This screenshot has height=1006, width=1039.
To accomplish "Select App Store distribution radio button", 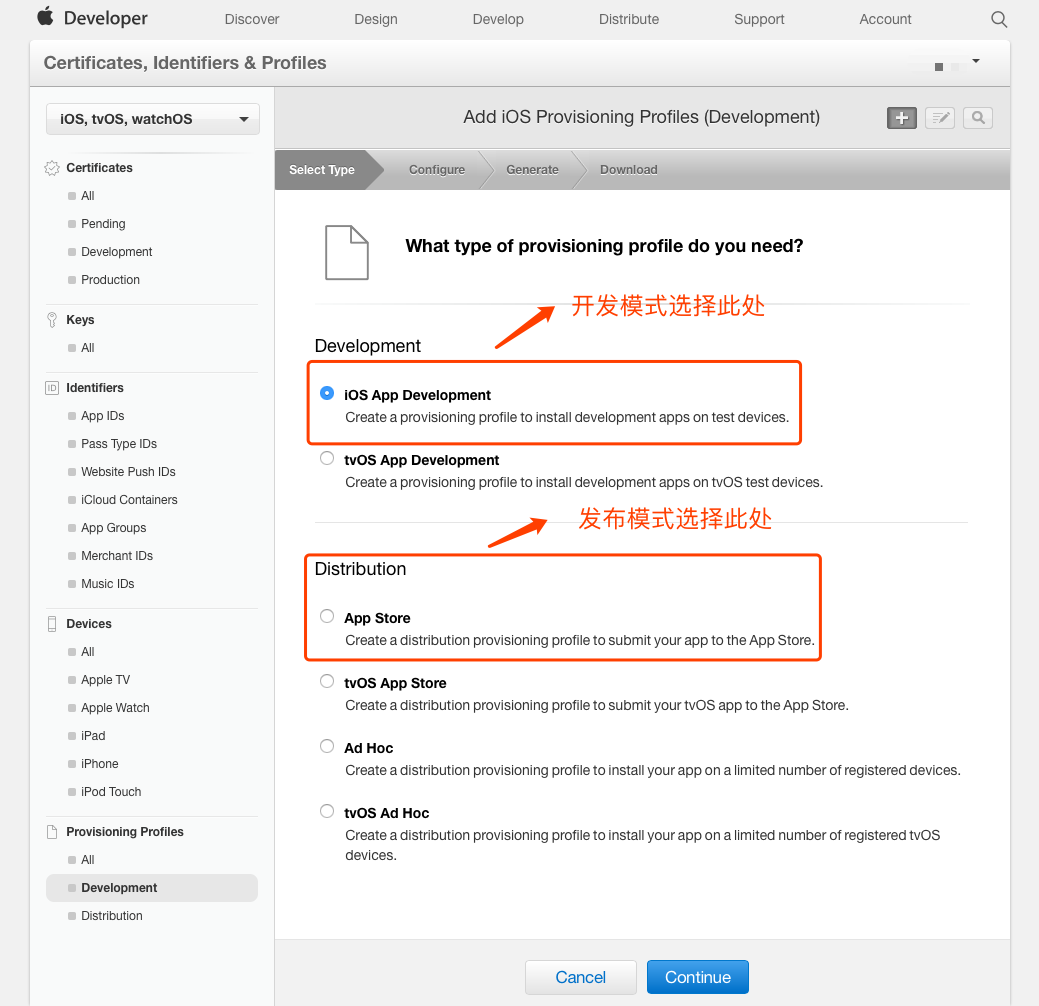I will (327, 616).
